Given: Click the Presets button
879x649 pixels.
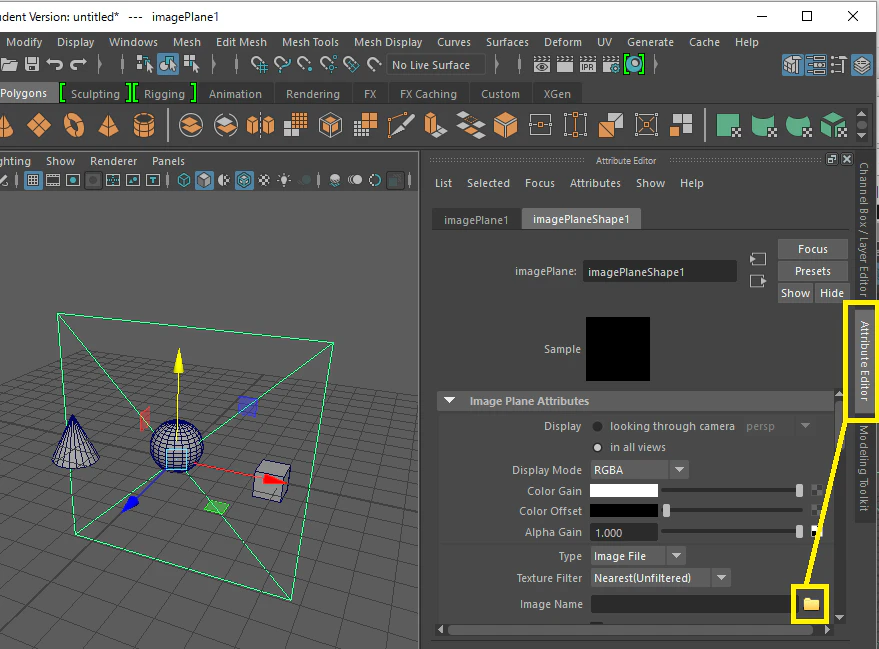Looking at the screenshot, I should point(813,271).
